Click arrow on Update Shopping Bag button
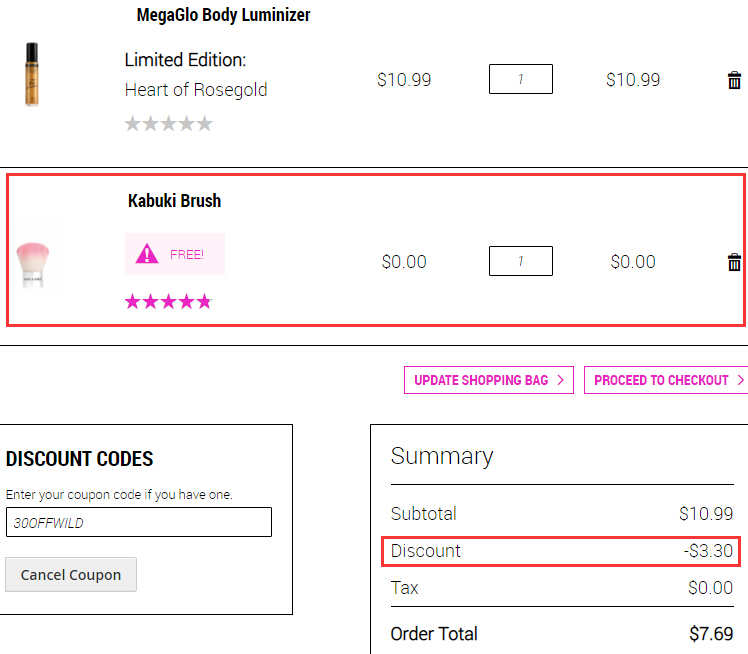This screenshot has width=748, height=654. pyautogui.click(x=561, y=380)
